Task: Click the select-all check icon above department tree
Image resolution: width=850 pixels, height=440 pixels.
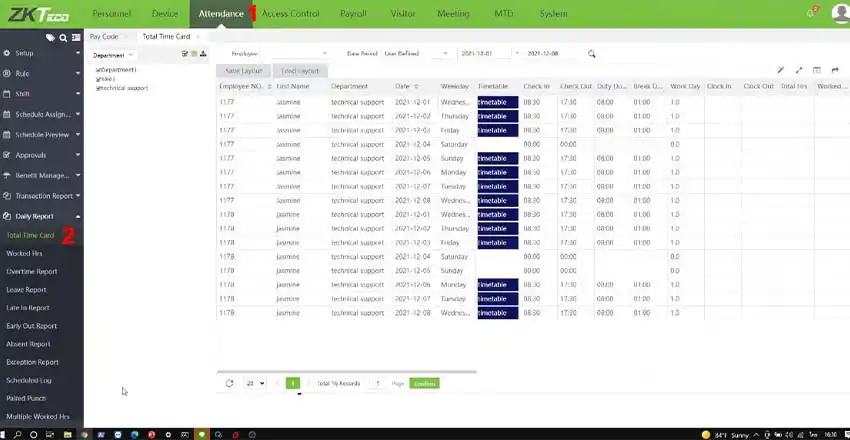Action: click(x=185, y=54)
